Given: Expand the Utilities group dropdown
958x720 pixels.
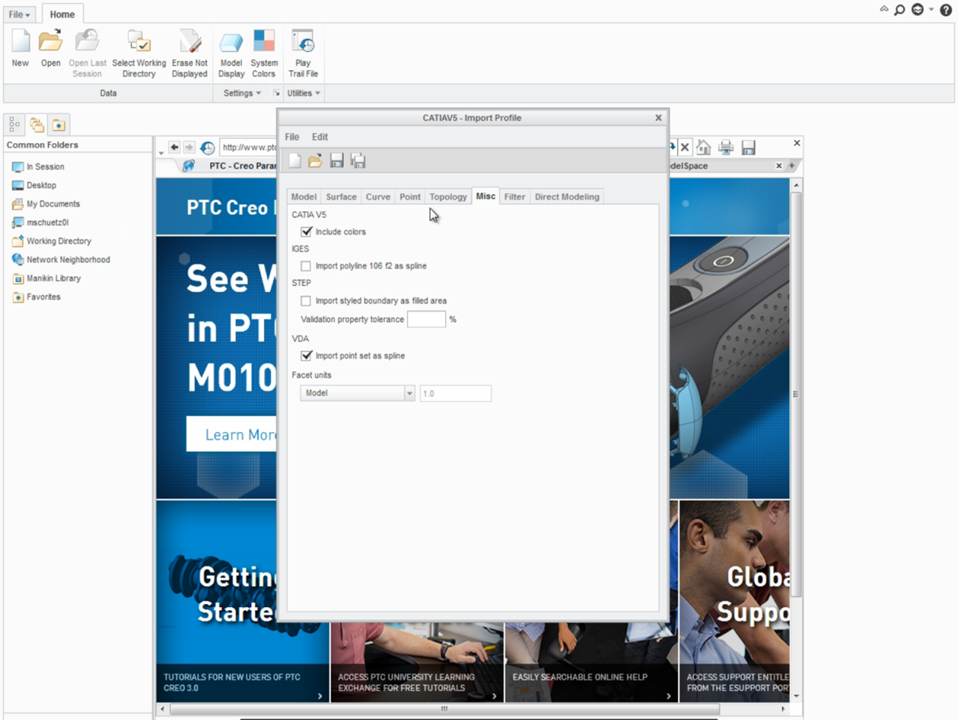Looking at the screenshot, I should coord(304,93).
